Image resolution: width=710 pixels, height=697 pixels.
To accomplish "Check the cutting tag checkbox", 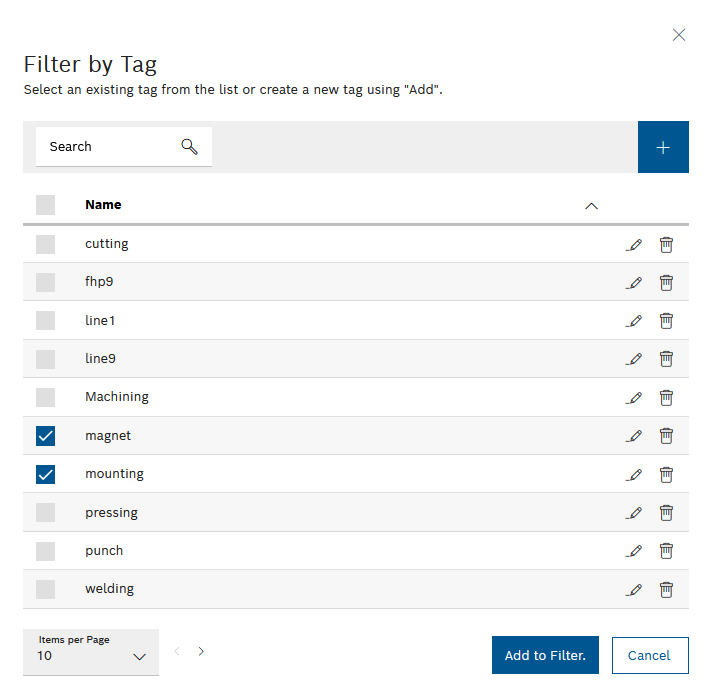I will coord(45,244).
